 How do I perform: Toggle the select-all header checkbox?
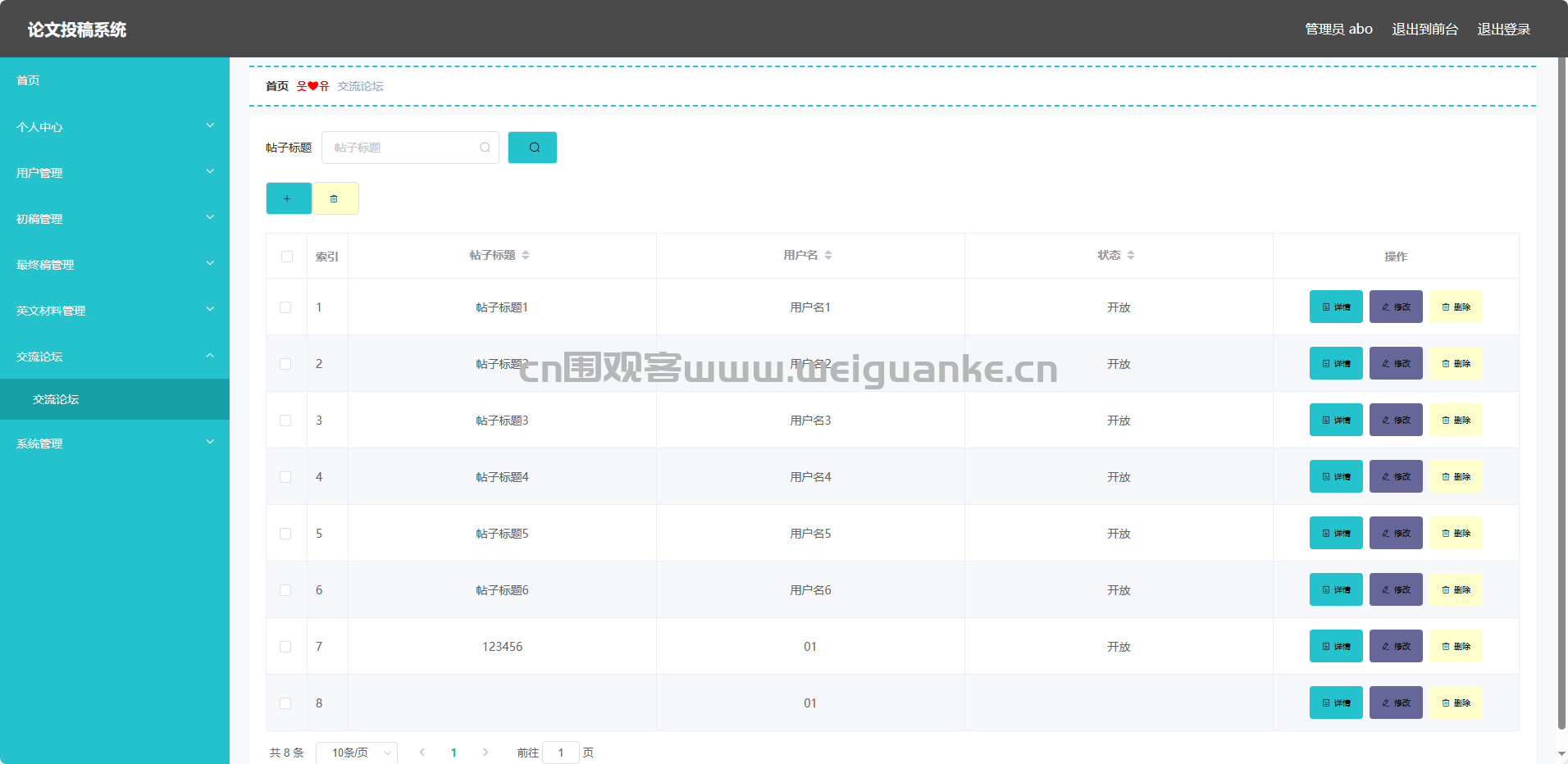tap(286, 257)
